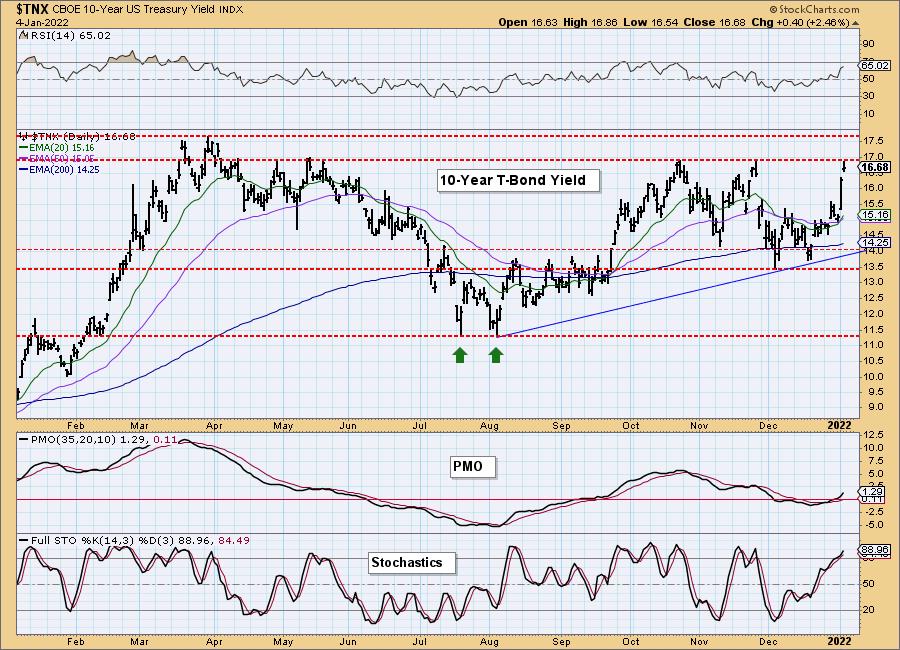Click the 1.29 PMO value tag on right axis

tap(874, 492)
